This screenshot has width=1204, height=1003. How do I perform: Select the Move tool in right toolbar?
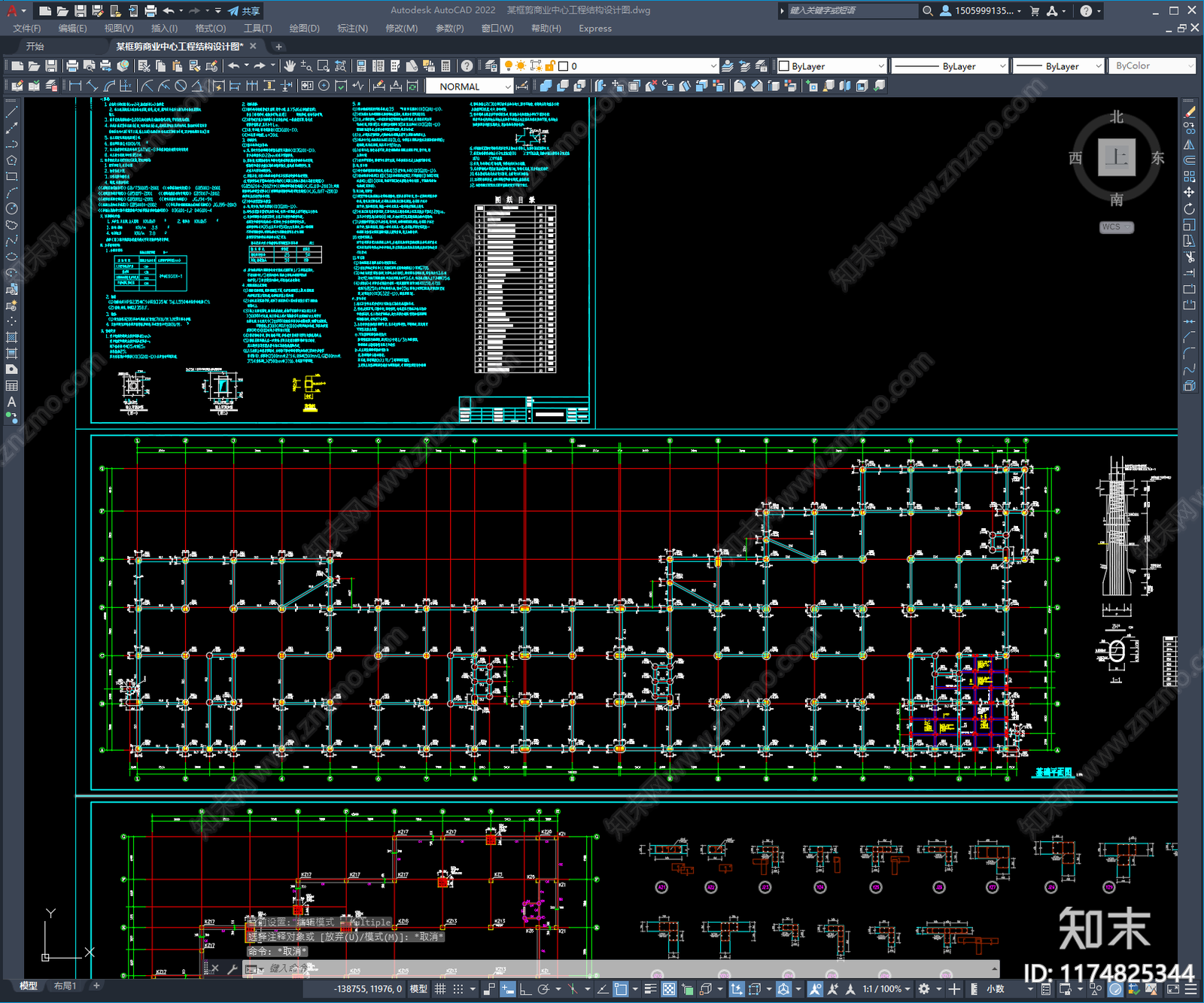click(1189, 193)
